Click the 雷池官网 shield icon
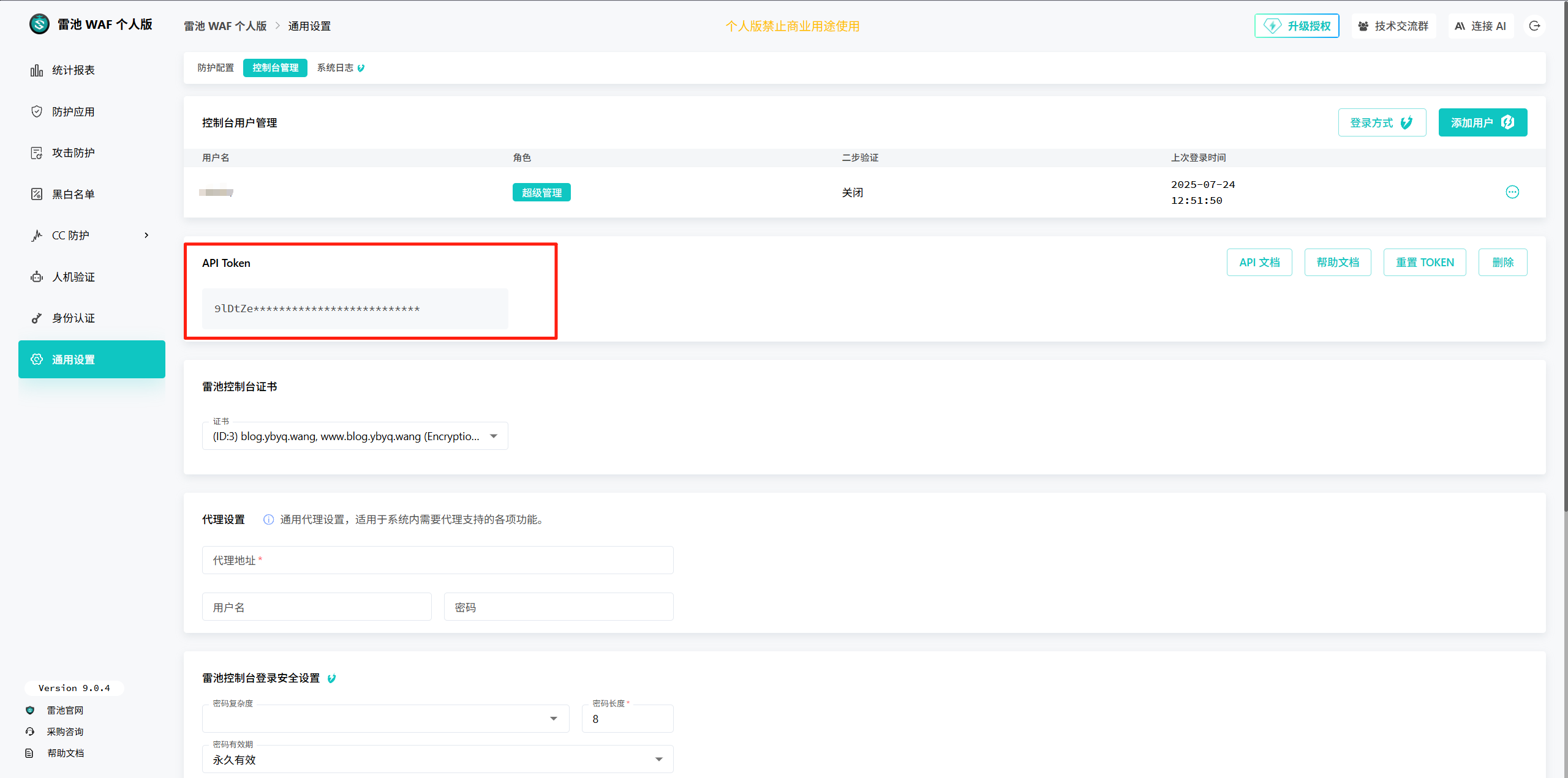This screenshot has height=778, width=1568. click(x=30, y=710)
